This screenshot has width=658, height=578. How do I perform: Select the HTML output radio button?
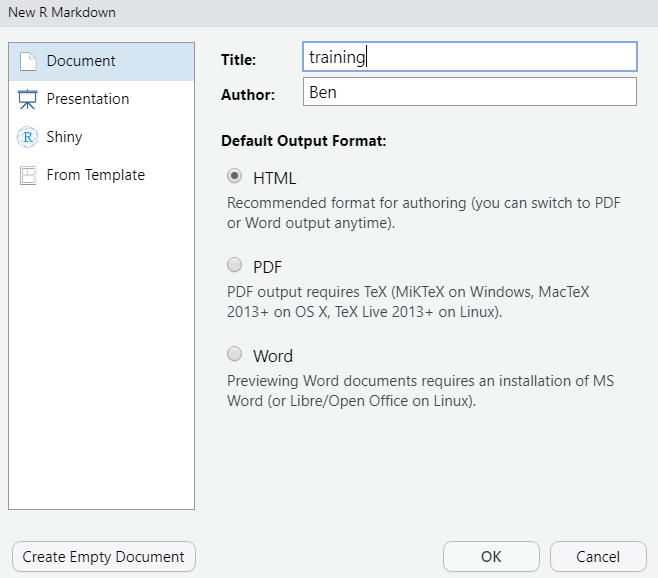click(235, 176)
